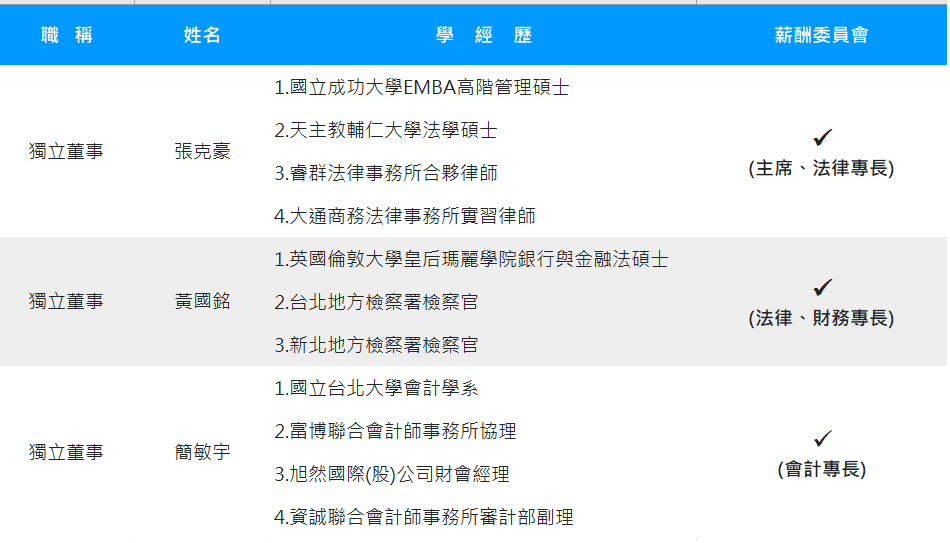Click the checkmark in 簡敏宇's committee cell
This screenshot has height=543, width=950.
click(822, 438)
